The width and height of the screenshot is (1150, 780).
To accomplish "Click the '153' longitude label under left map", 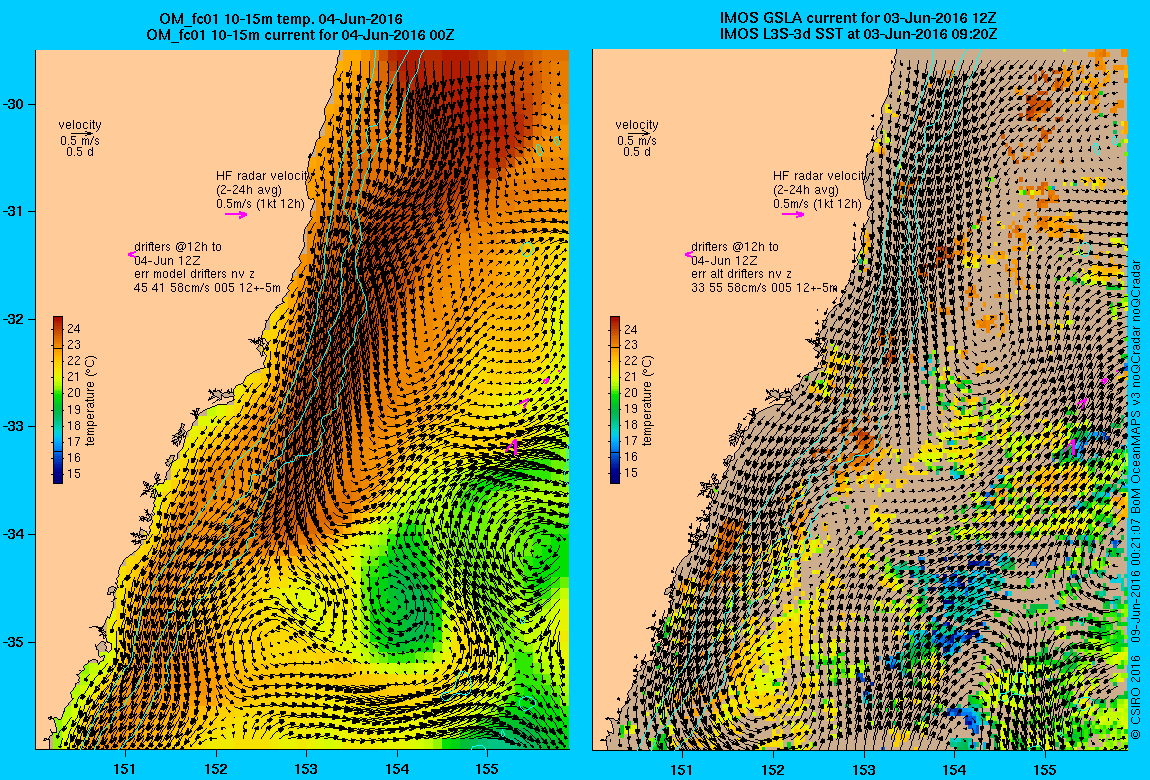I will click(306, 769).
